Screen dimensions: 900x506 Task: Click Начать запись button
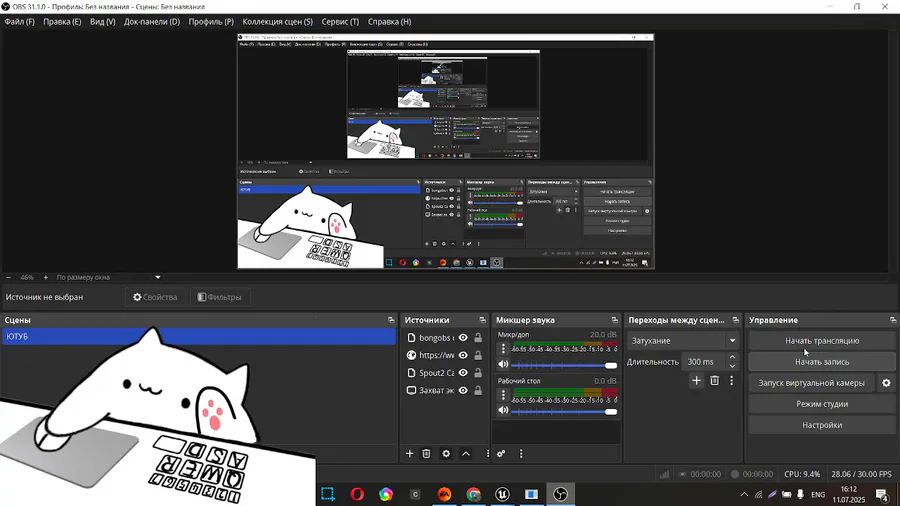[x=822, y=362]
